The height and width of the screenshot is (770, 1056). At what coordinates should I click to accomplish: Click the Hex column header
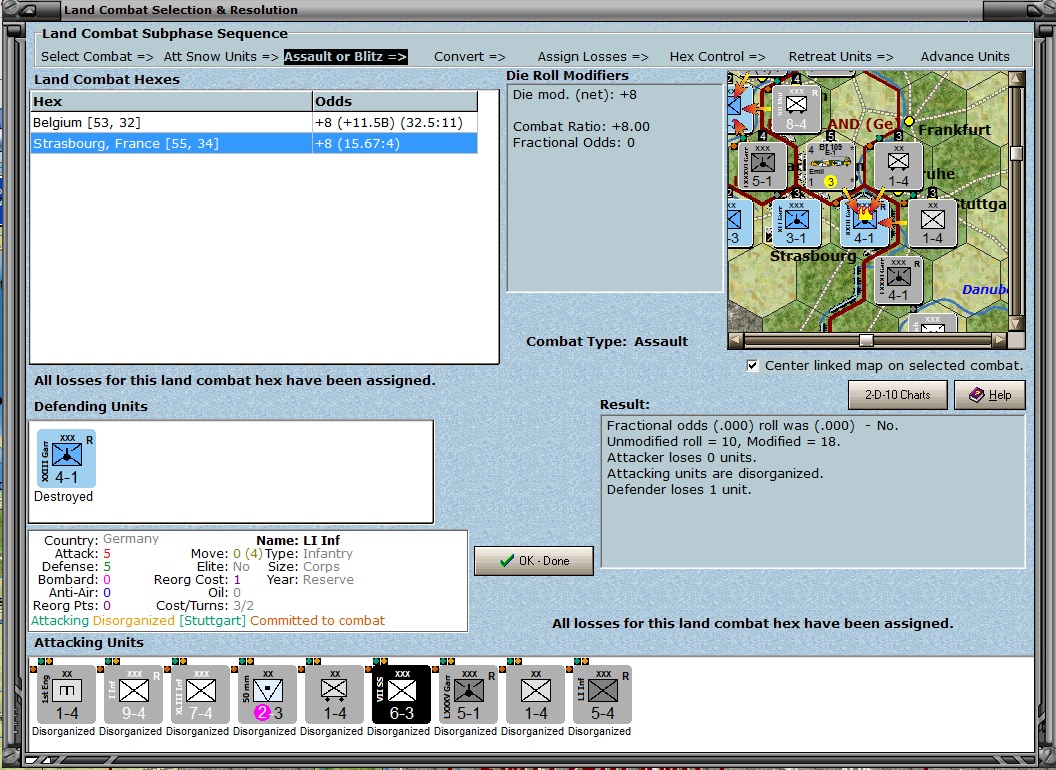pos(171,102)
